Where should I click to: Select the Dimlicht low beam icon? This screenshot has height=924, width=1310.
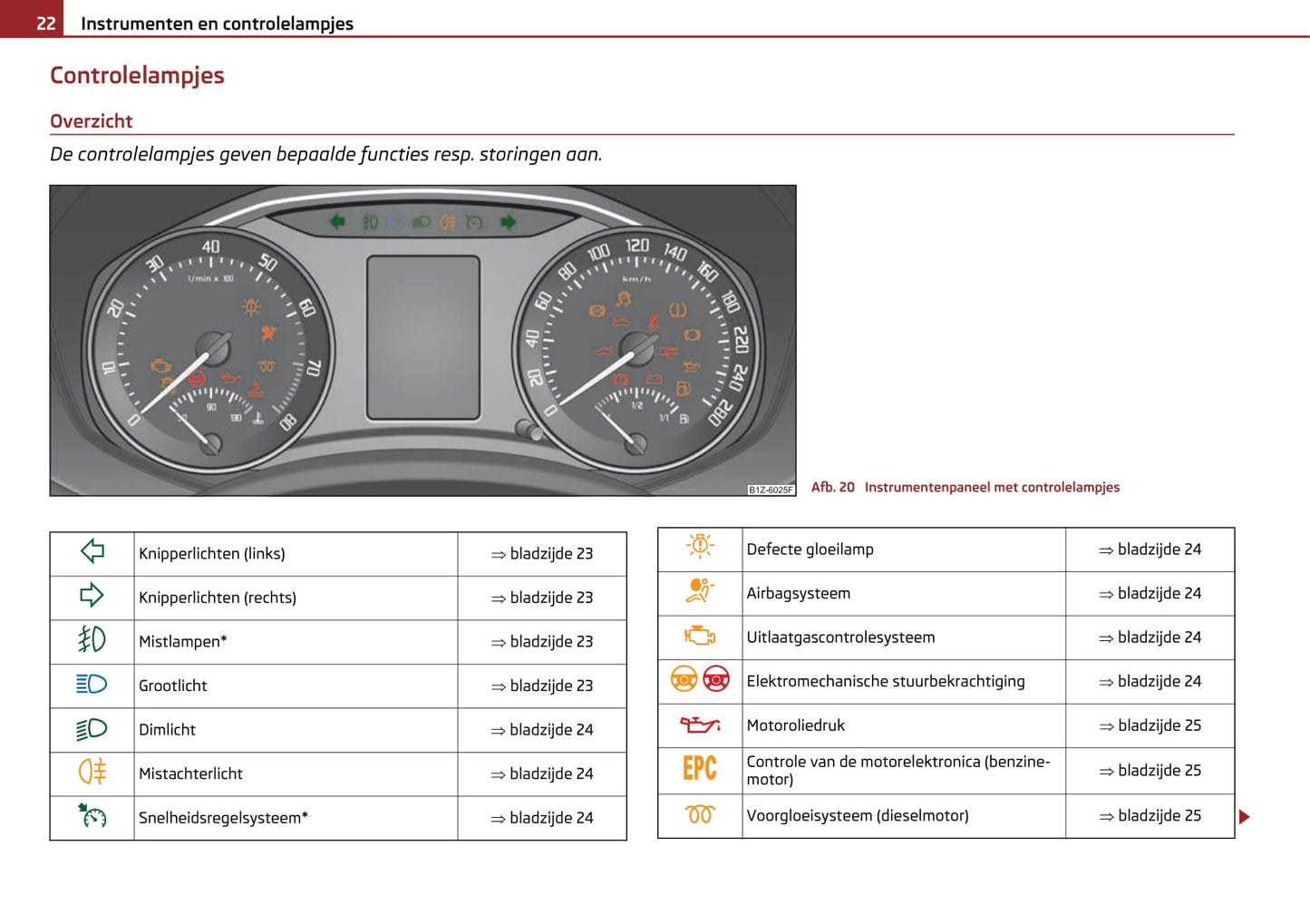92,729
